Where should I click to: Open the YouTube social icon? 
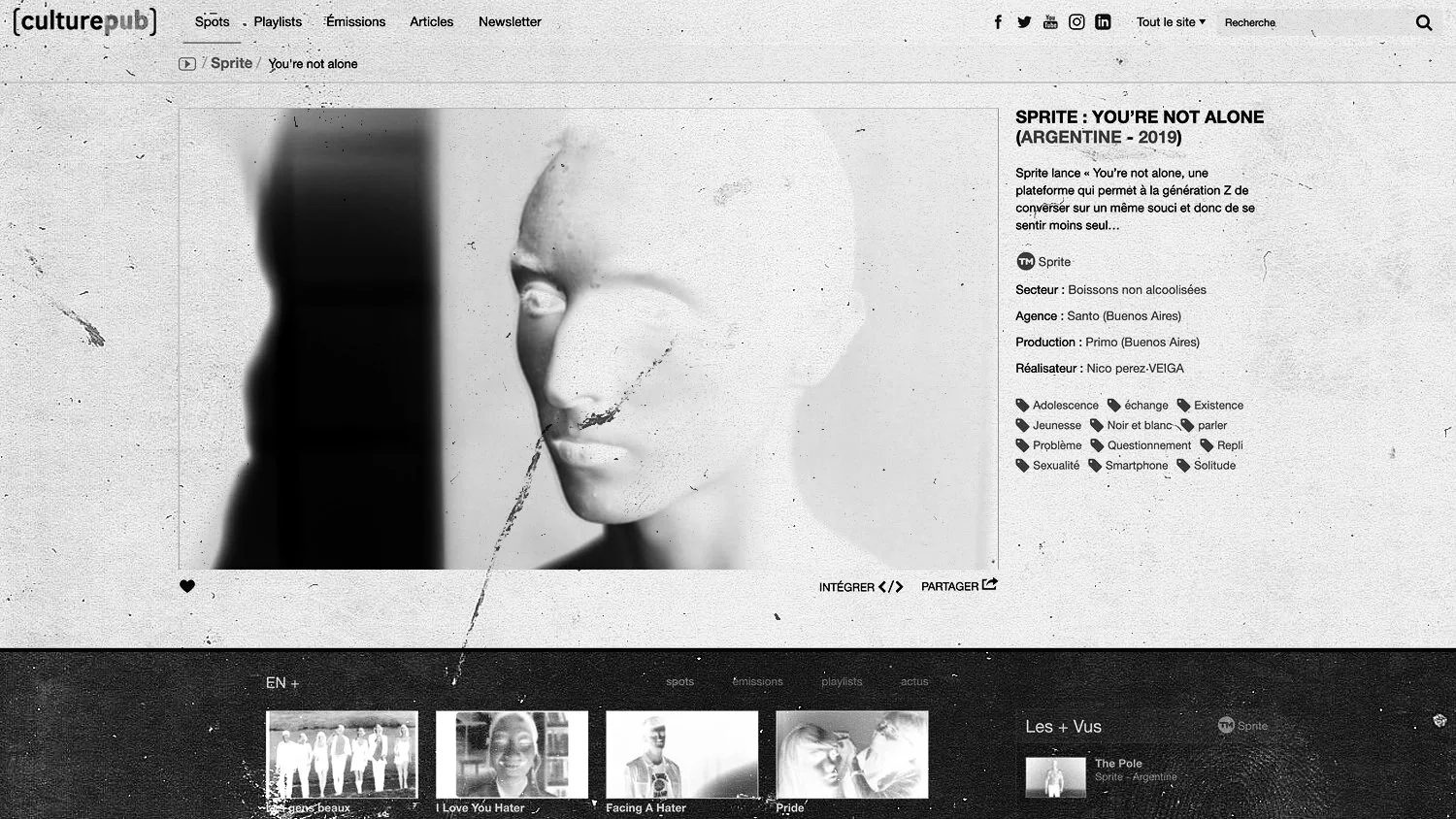(1050, 21)
